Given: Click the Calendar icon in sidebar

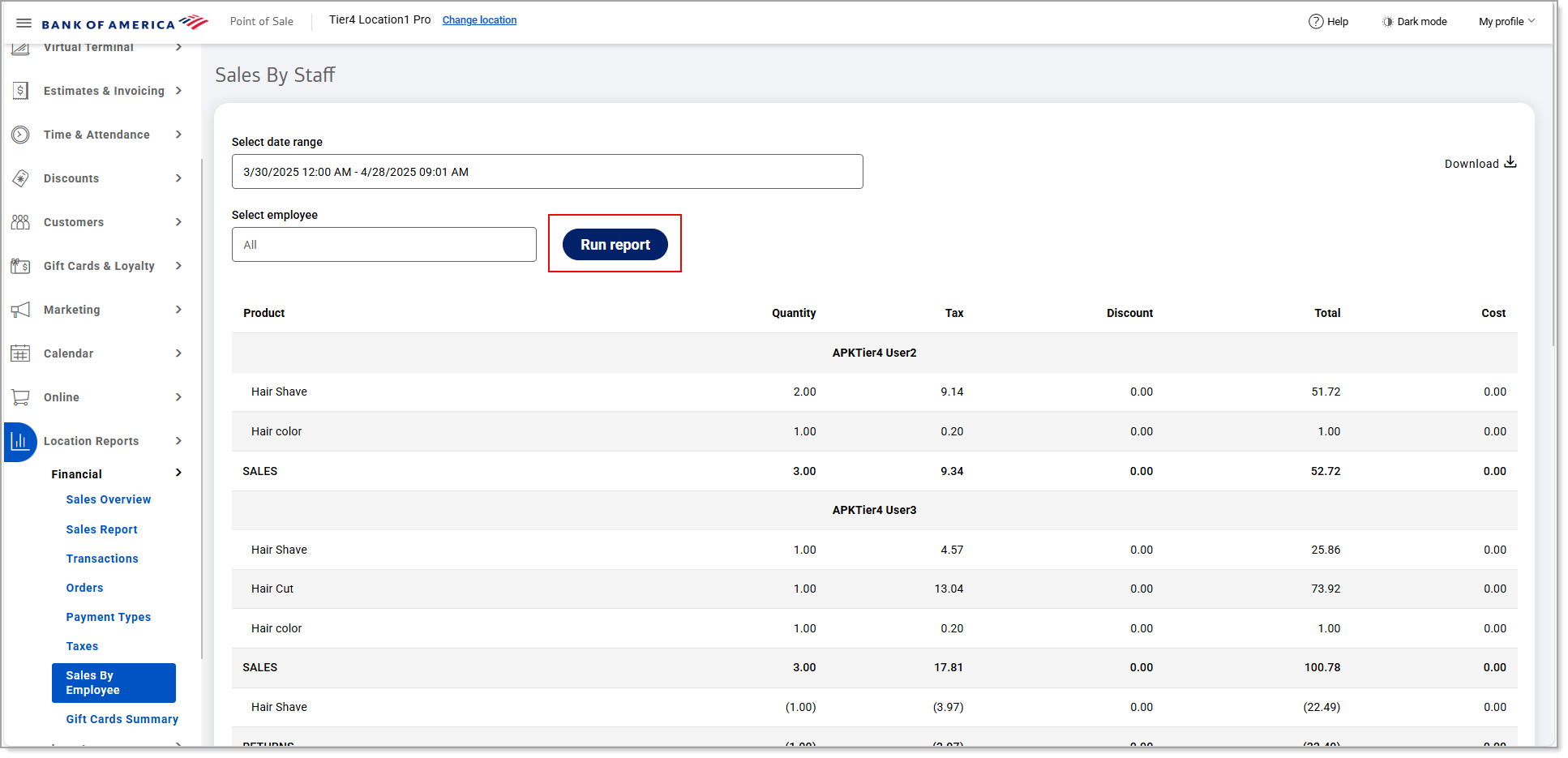Looking at the screenshot, I should click(21, 353).
